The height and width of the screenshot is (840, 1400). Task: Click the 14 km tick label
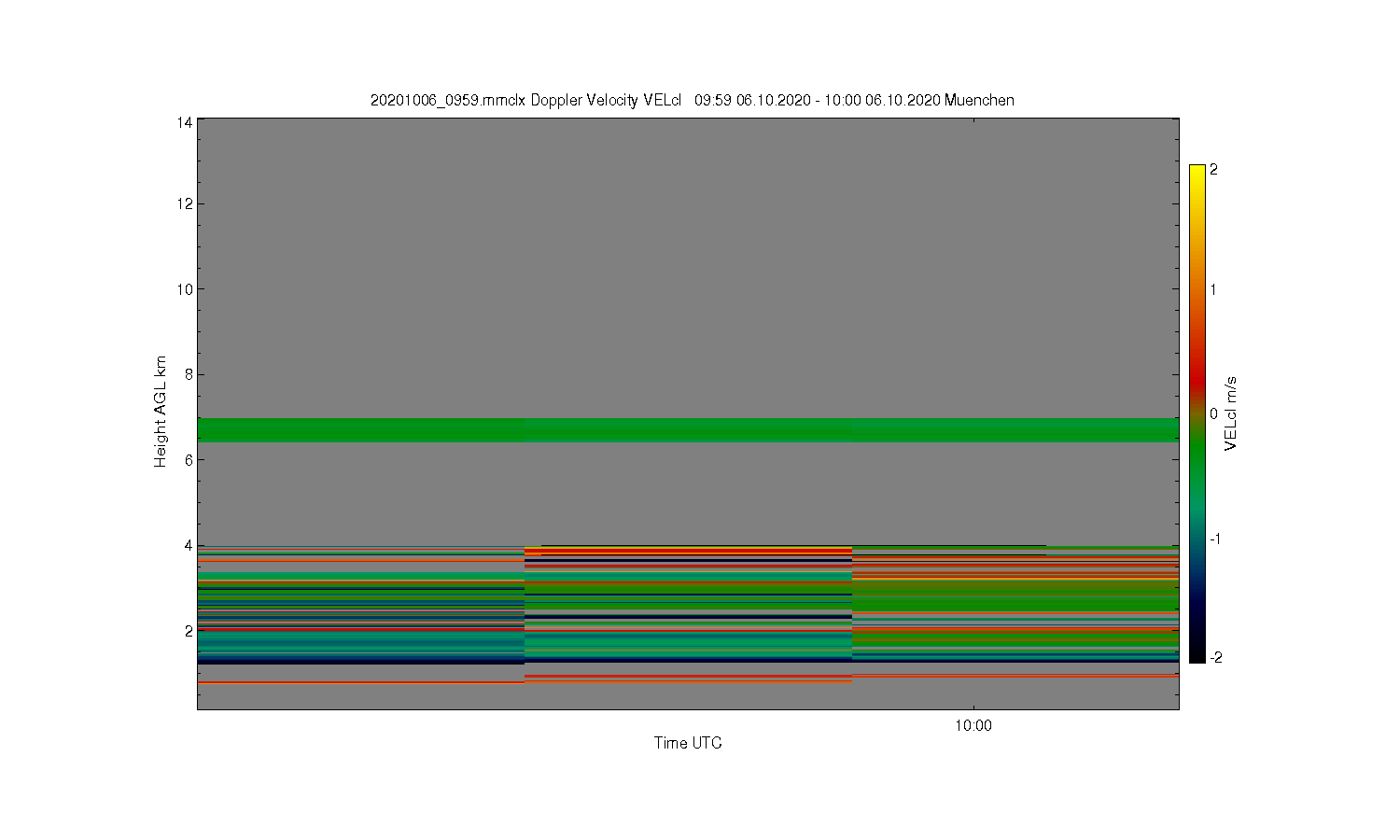(185, 122)
